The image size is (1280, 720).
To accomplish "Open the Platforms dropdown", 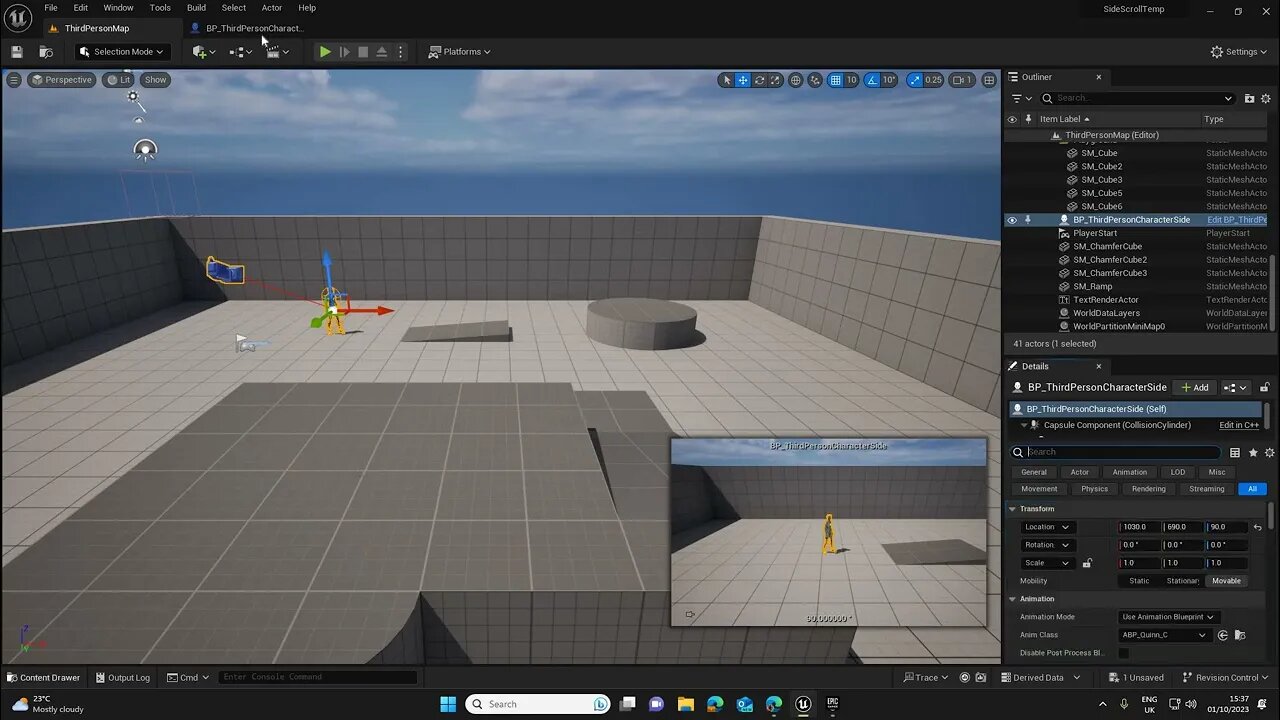I will pos(460,51).
